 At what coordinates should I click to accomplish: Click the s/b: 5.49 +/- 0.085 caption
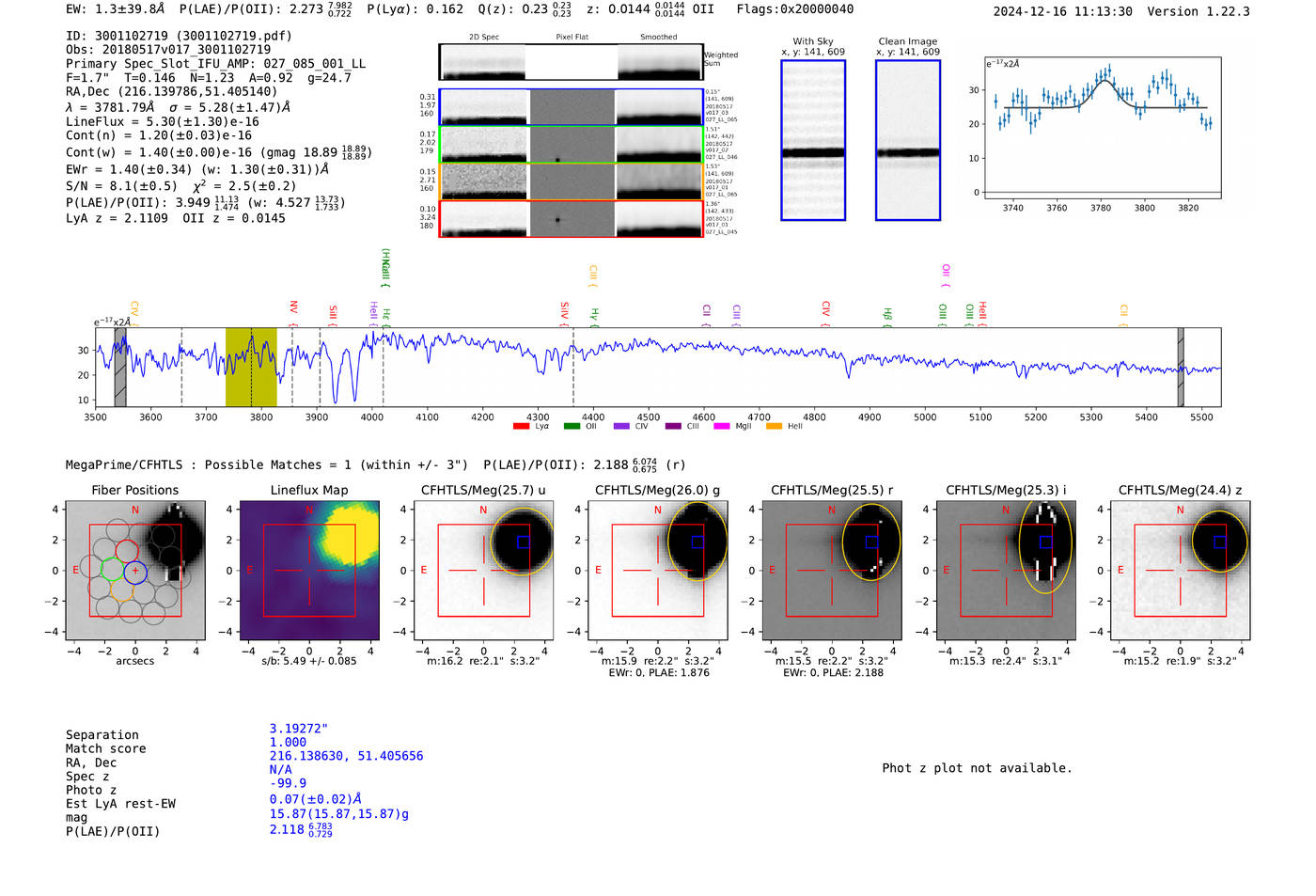(309, 661)
